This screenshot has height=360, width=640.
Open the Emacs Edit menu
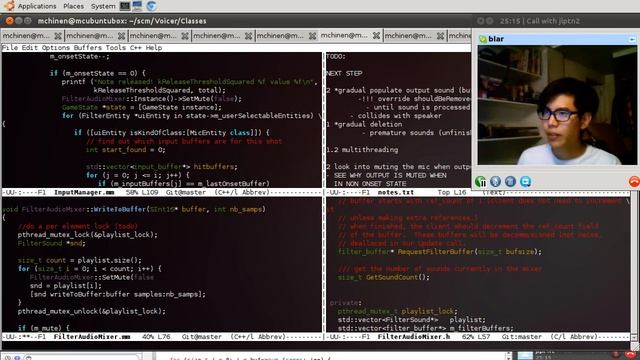click(x=30, y=48)
